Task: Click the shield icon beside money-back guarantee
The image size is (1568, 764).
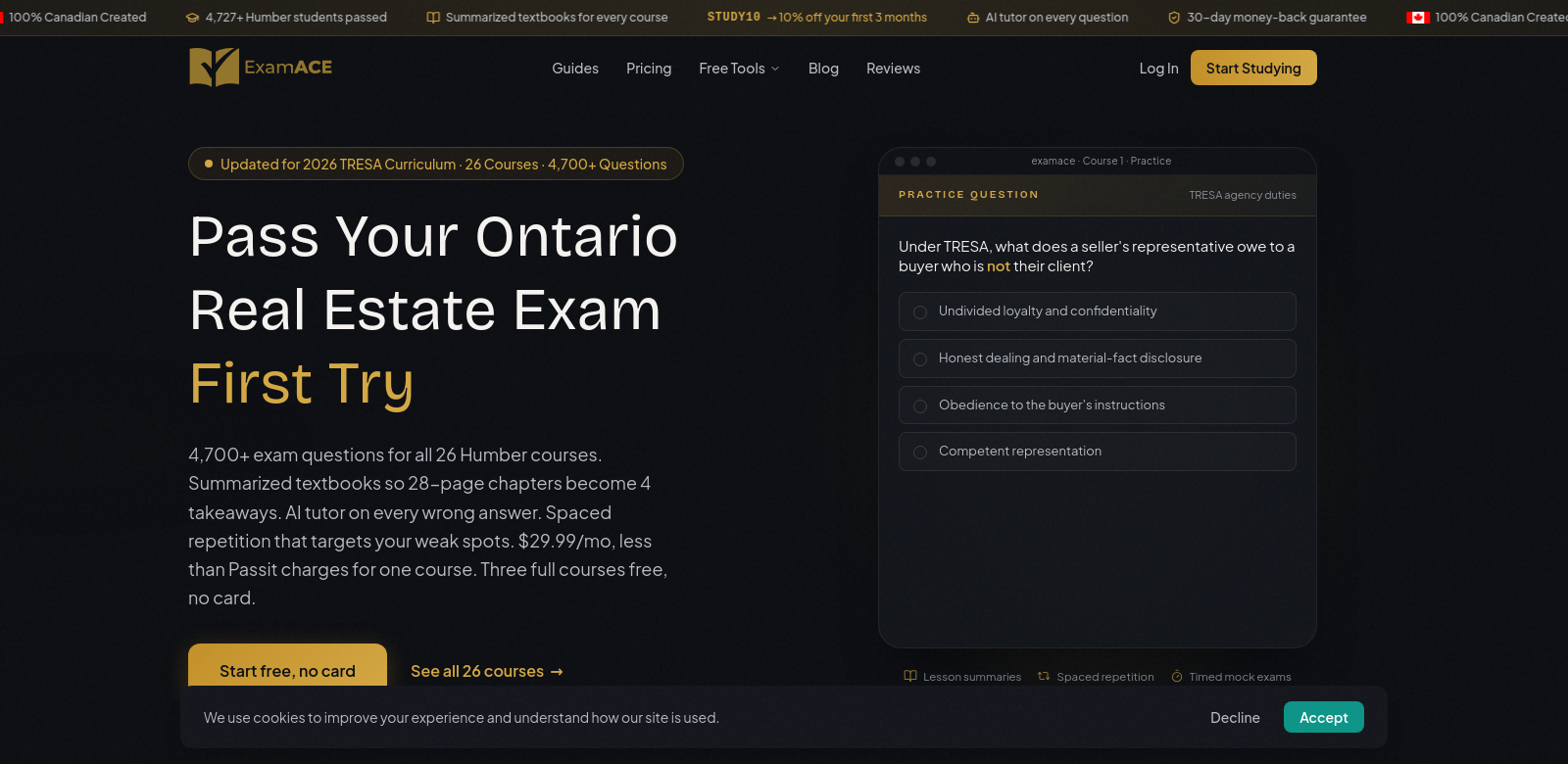Action: [x=1174, y=18]
